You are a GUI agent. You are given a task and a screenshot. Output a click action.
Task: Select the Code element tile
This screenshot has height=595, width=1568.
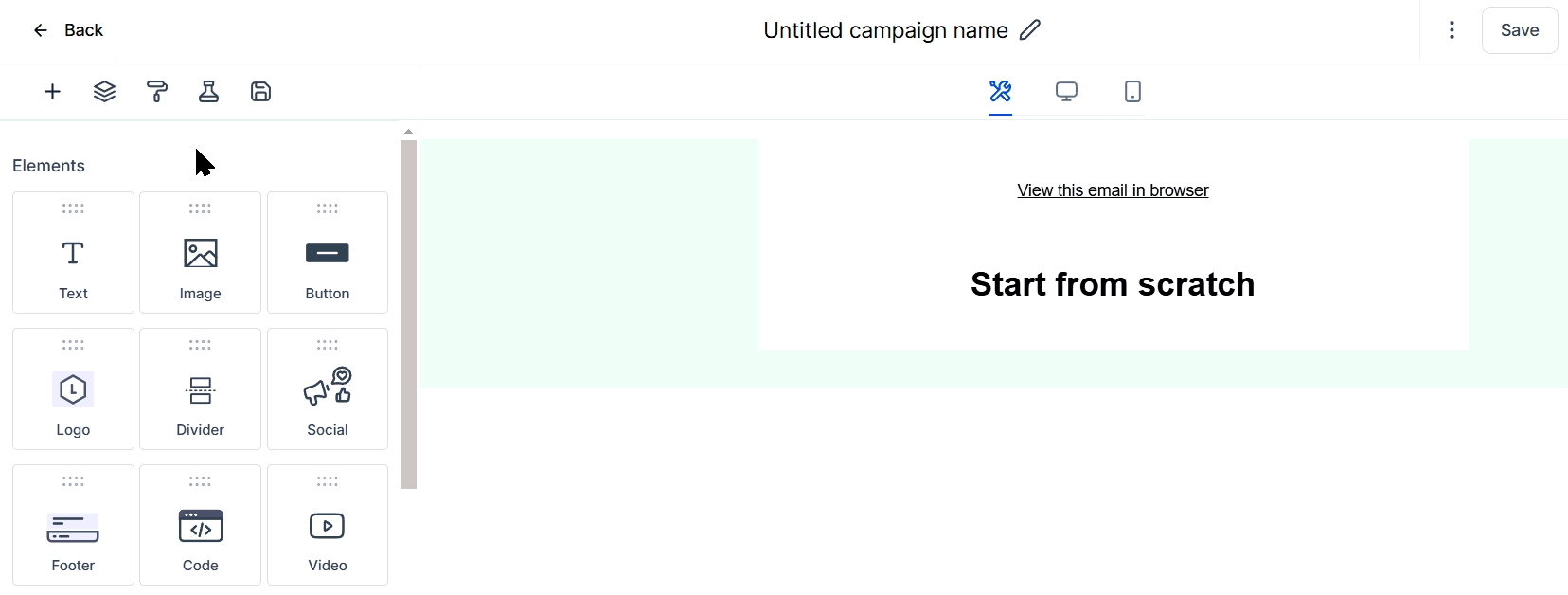[200, 526]
